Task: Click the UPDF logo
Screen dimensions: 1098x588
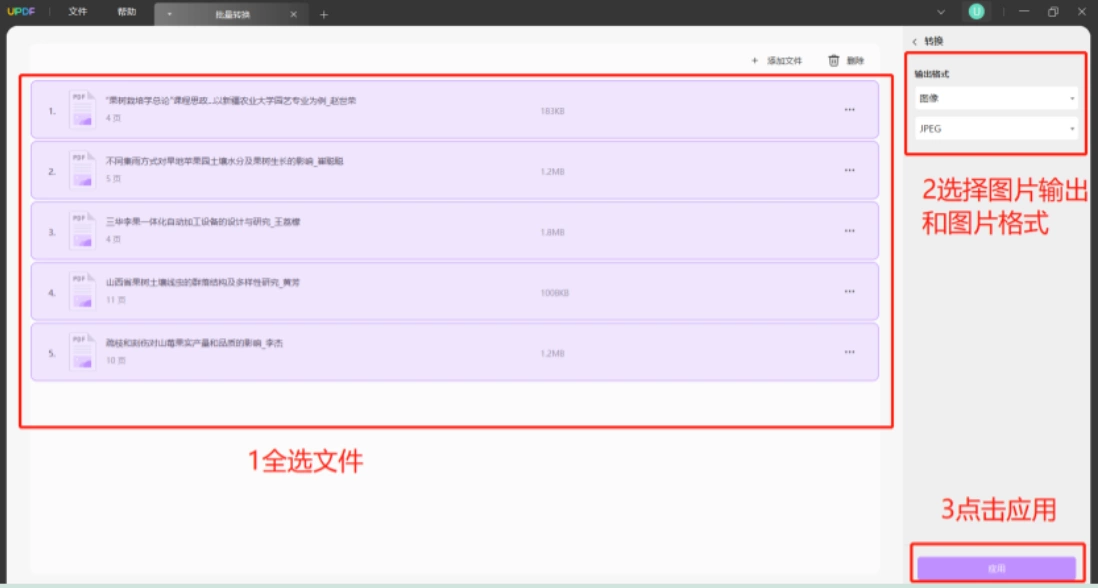Action: point(21,12)
